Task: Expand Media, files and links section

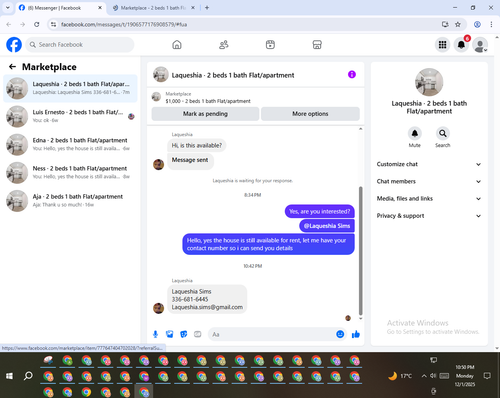Action: [x=429, y=199]
